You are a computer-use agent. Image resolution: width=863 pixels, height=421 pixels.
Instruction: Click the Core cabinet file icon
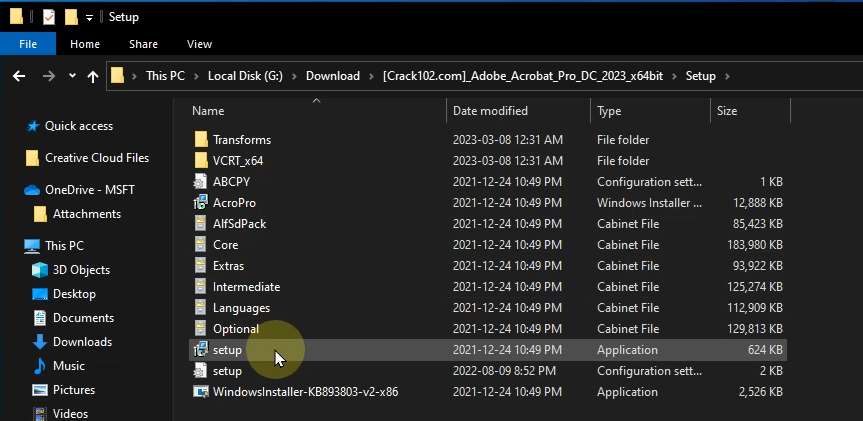coord(201,245)
